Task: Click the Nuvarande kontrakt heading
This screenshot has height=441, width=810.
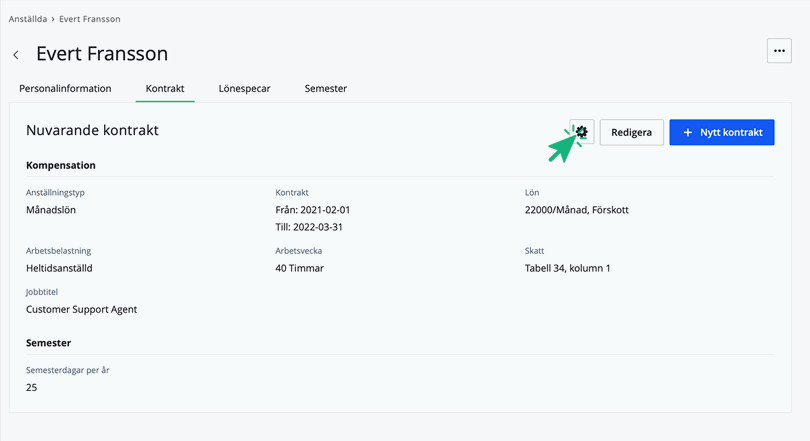Action: click(x=92, y=131)
